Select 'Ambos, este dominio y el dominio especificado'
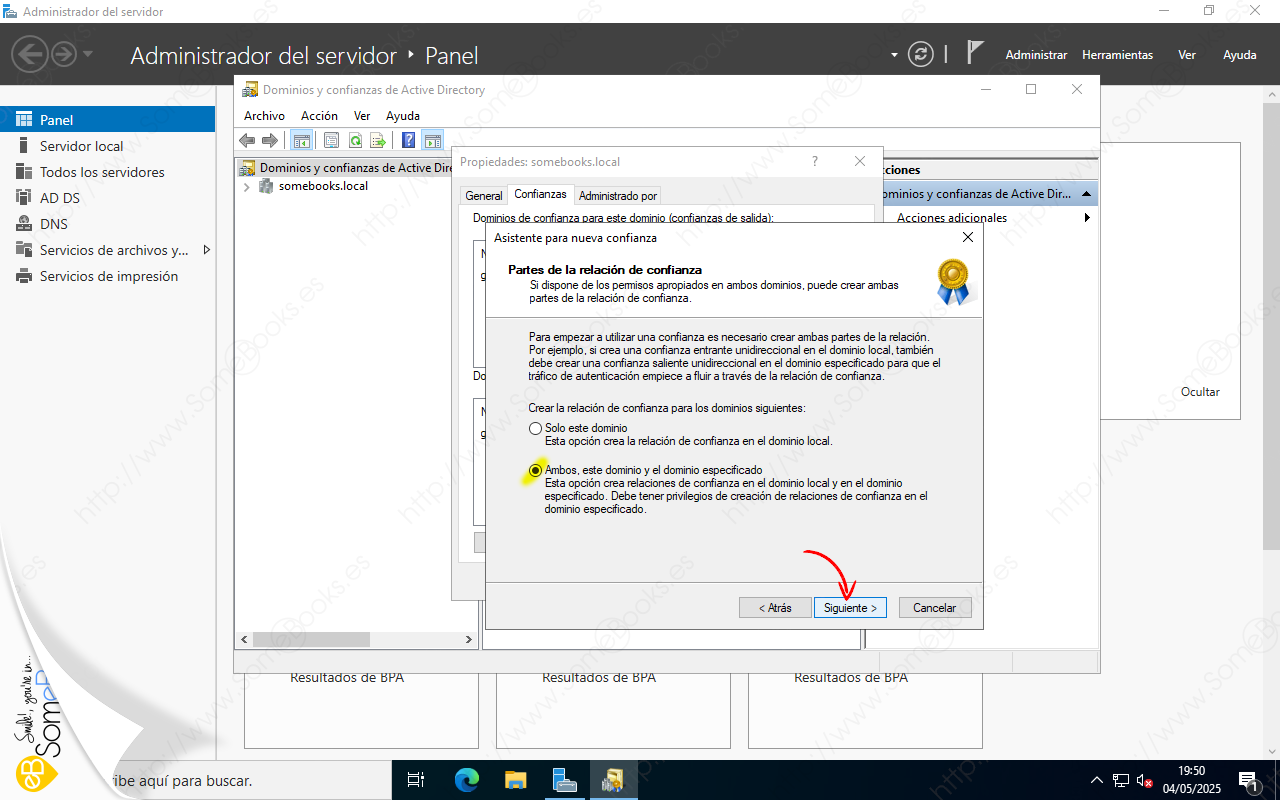The height and width of the screenshot is (800, 1280). tap(536, 470)
